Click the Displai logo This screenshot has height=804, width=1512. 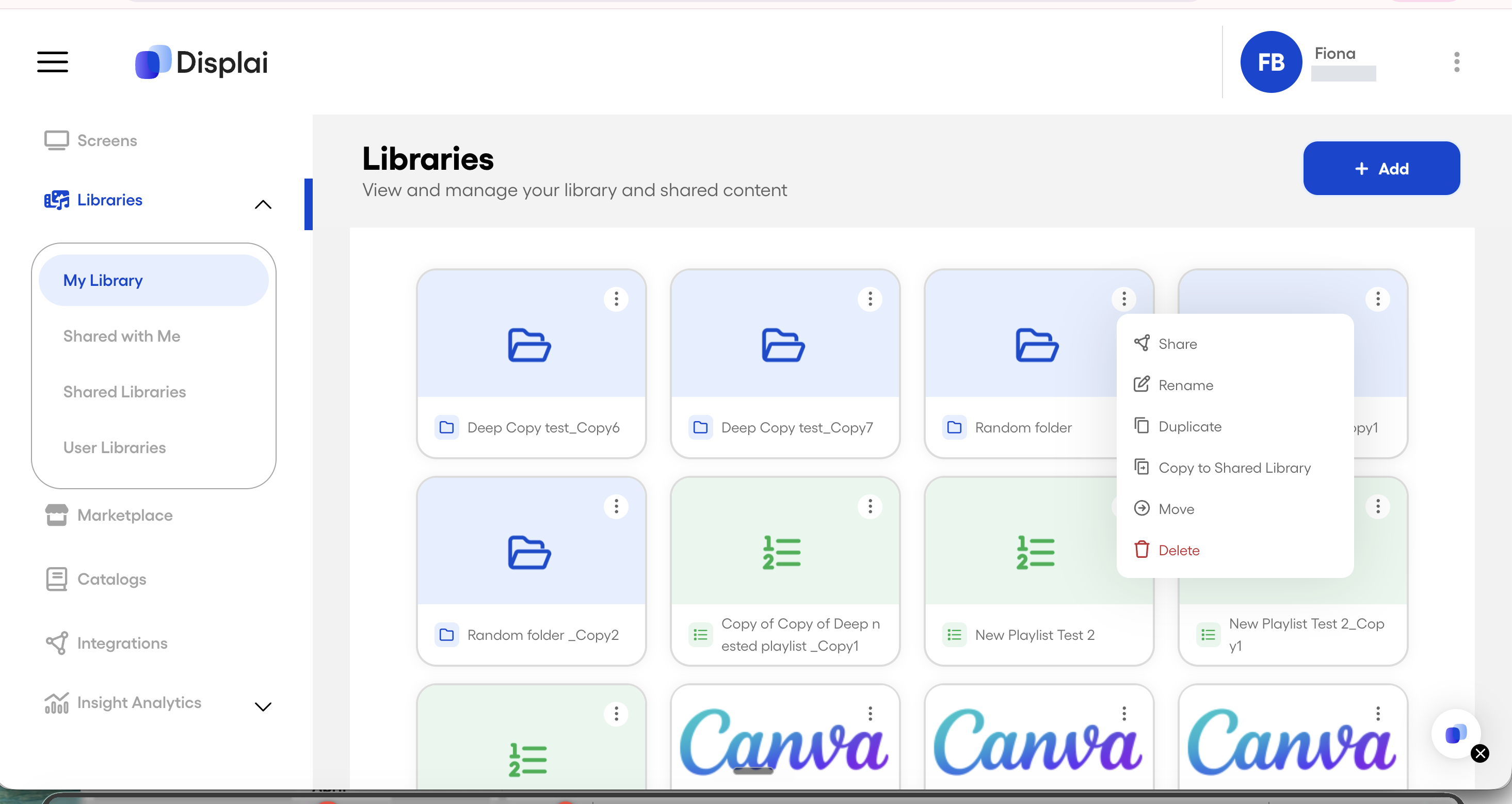point(201,61)
